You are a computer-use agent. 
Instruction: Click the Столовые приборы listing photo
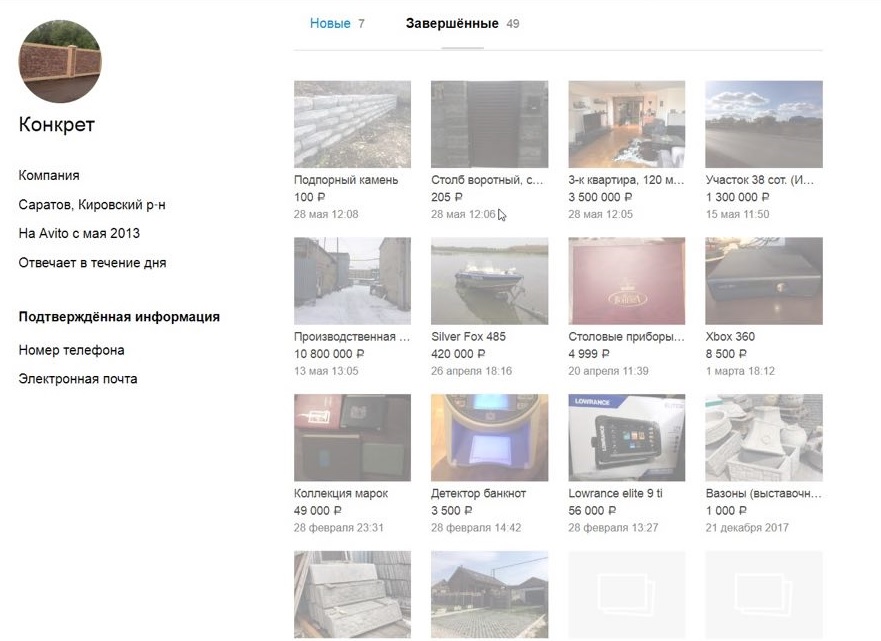[626, 281]
